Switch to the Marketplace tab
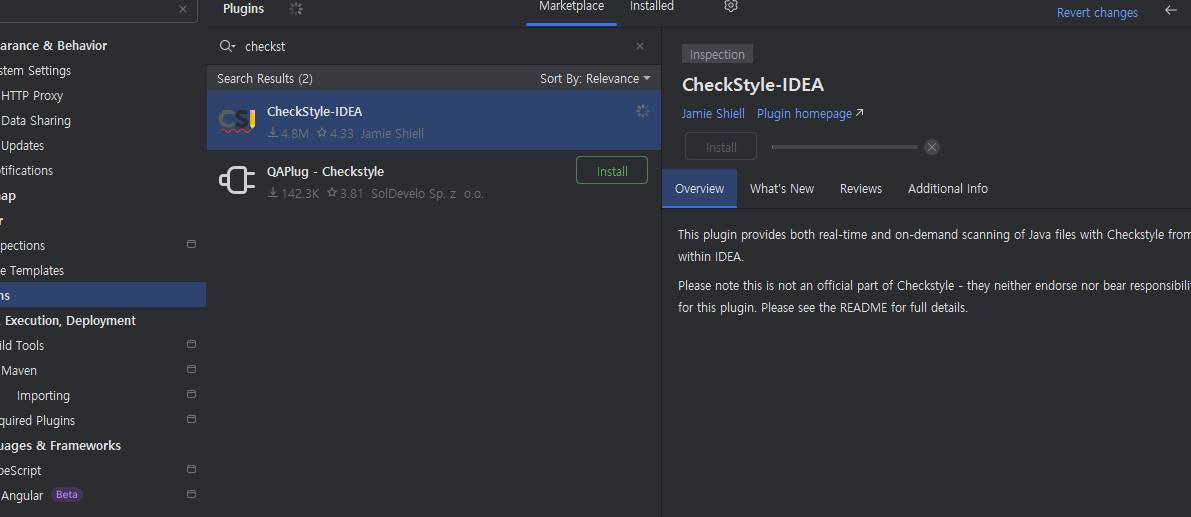 [x=571, y=6]
